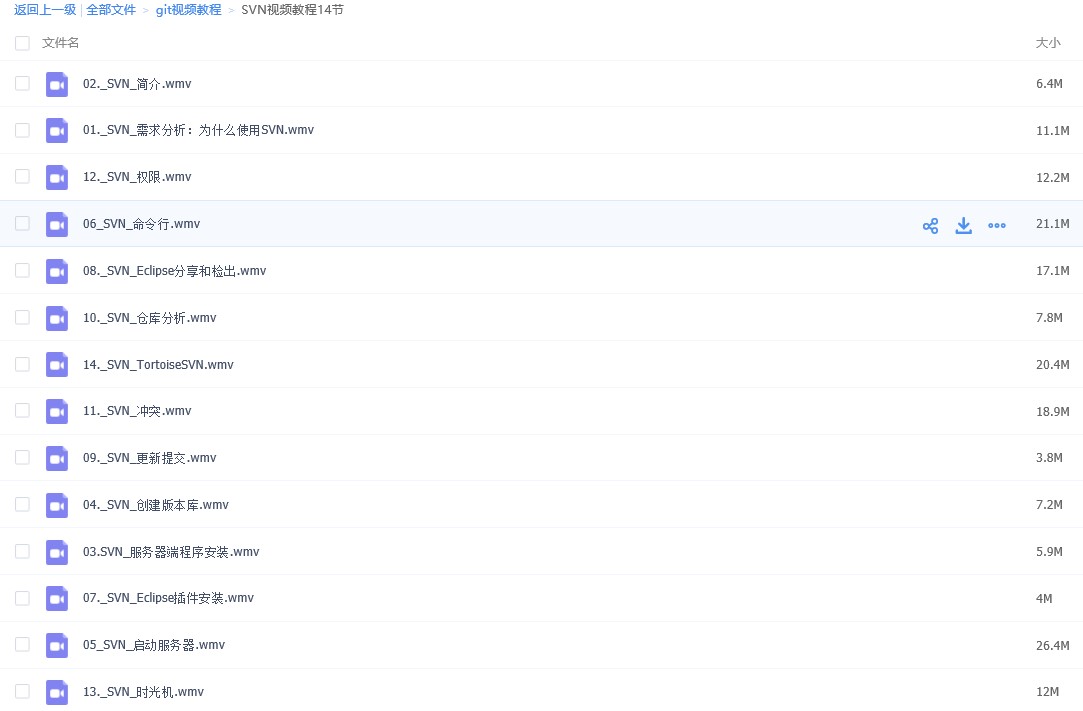The height and width of the screenshot is (711, 1083).
Task: Open file 04._SVN_创建版本库.wmv
Action: (x=155, y=505)
